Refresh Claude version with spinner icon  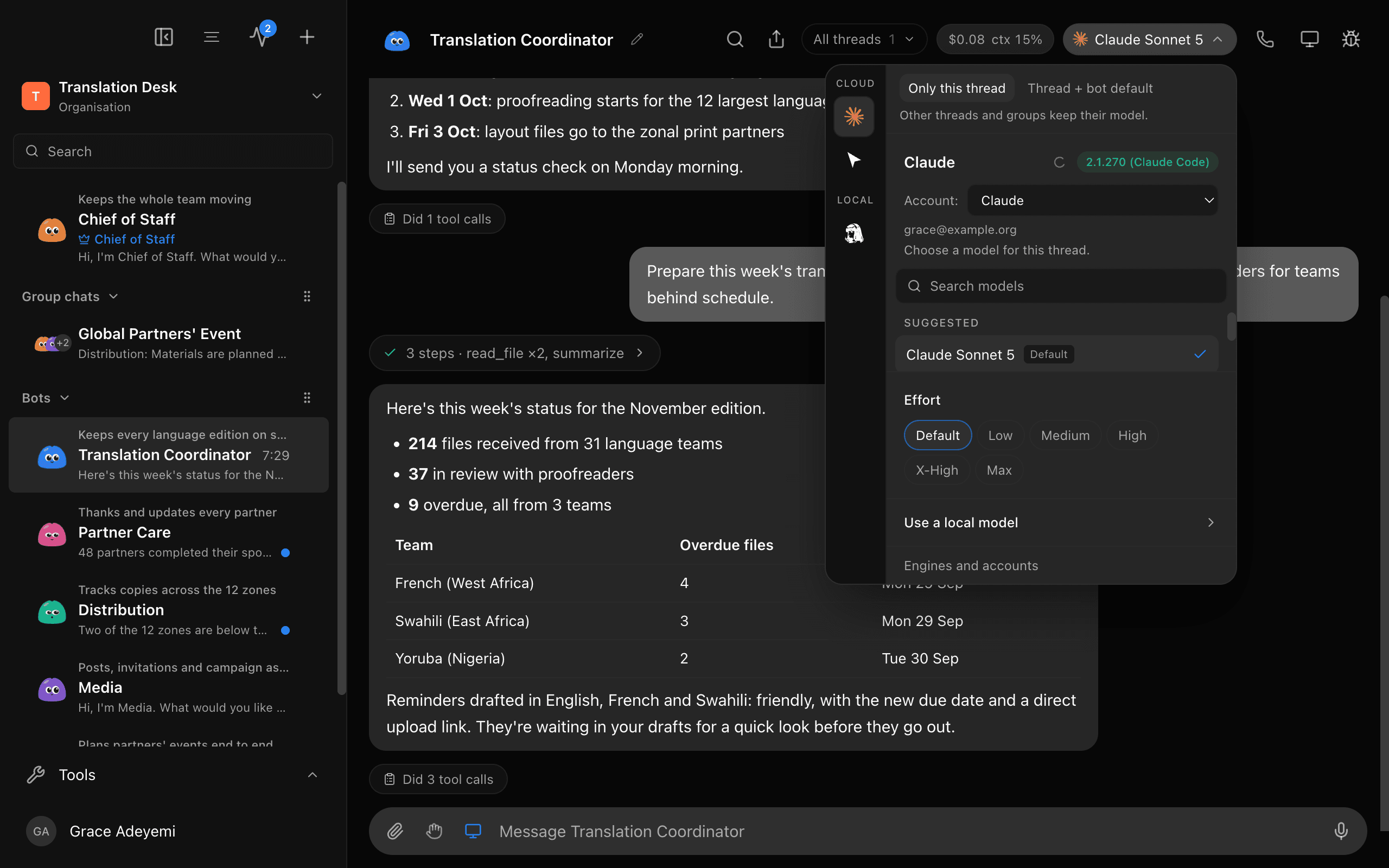click(x=1059, y=162)
